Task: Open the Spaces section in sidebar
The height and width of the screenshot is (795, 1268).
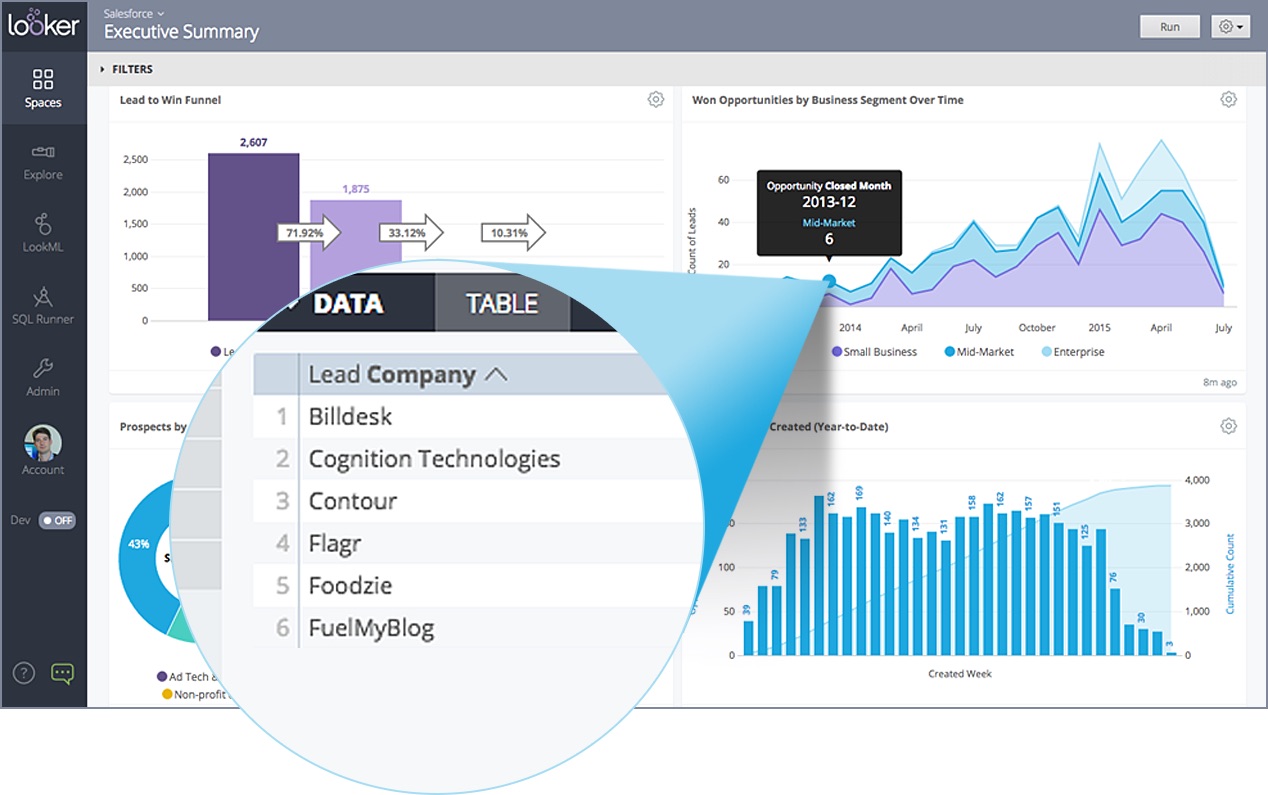Action: point(43,88)
